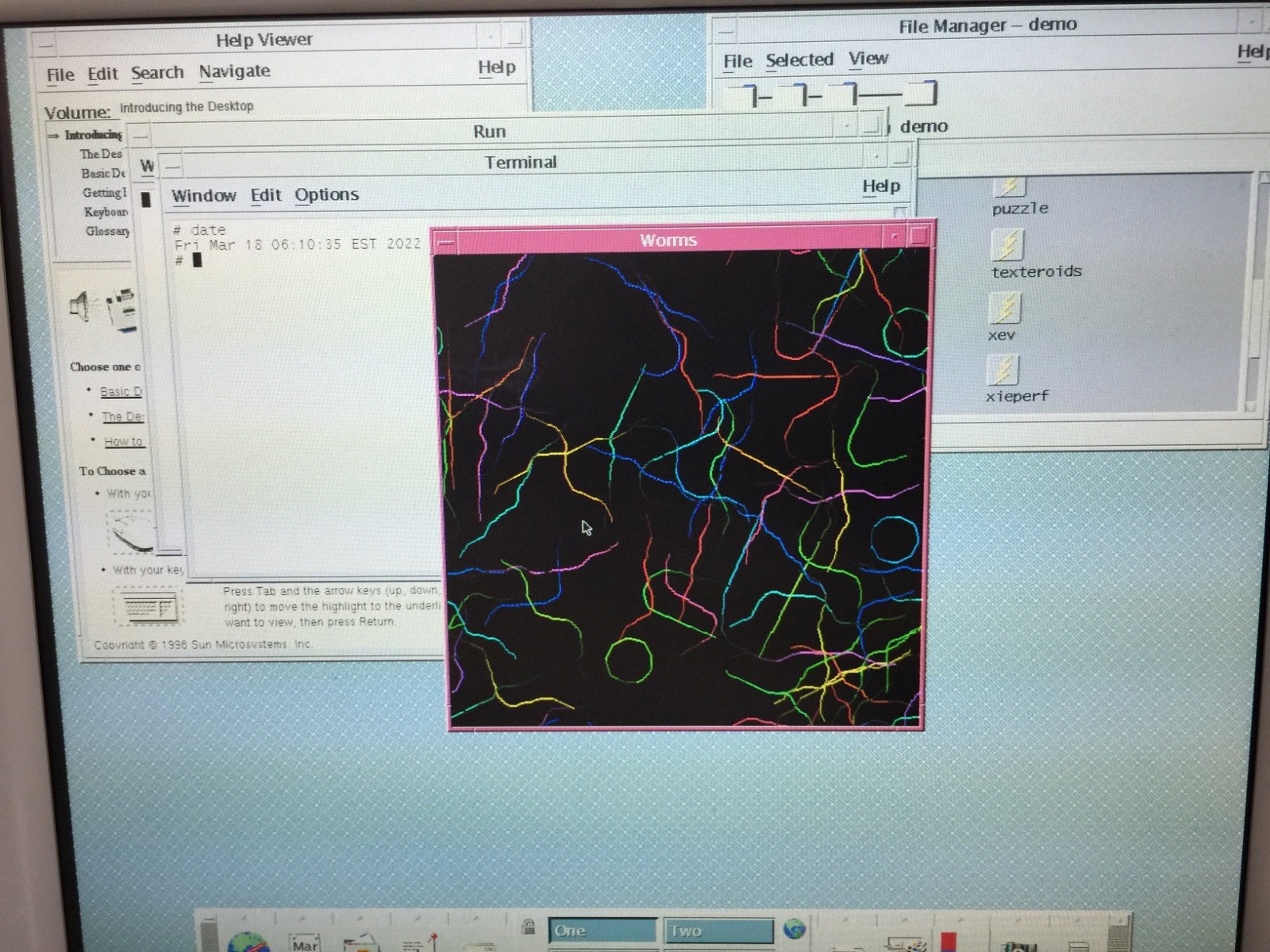Select the xieperf executable icon
The height and width of the screenshot is (952, 1270).
pos(1003,370)
